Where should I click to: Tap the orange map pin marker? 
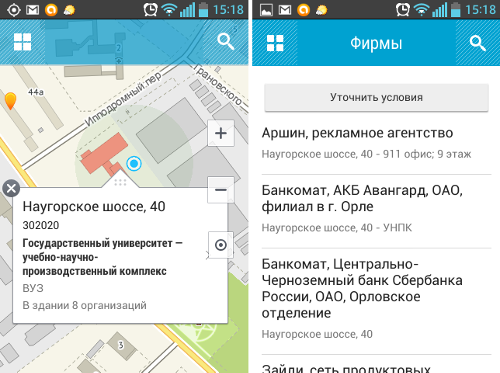10,101
